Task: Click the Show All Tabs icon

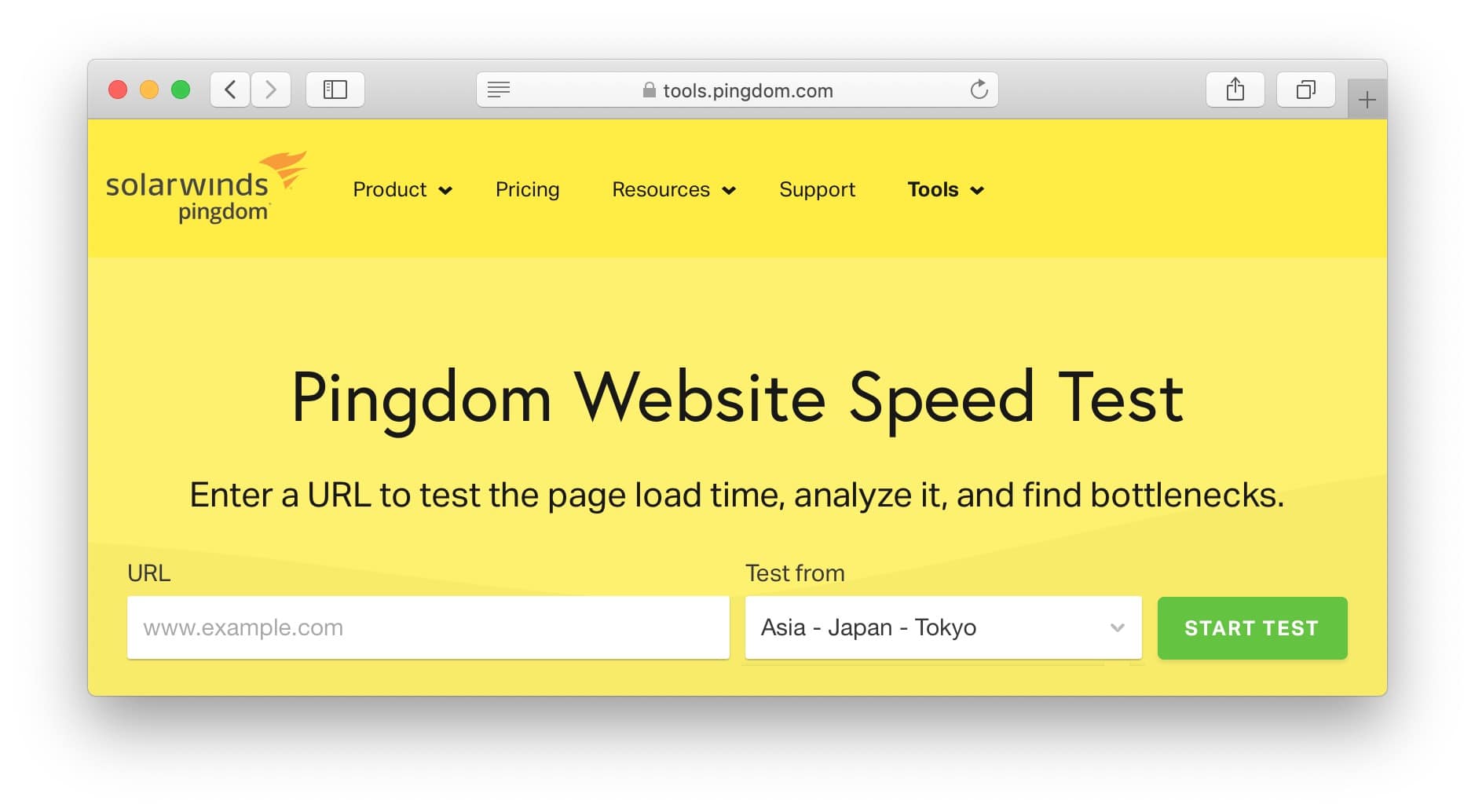Action: point(1305,90)
